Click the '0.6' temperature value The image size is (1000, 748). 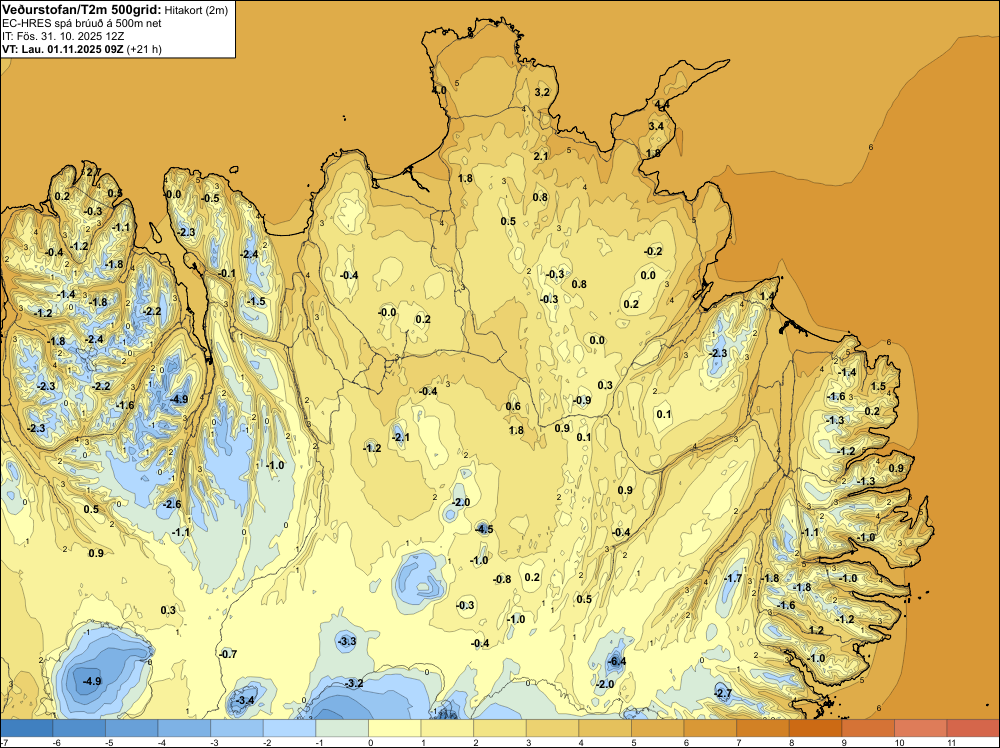pos(513,407)
